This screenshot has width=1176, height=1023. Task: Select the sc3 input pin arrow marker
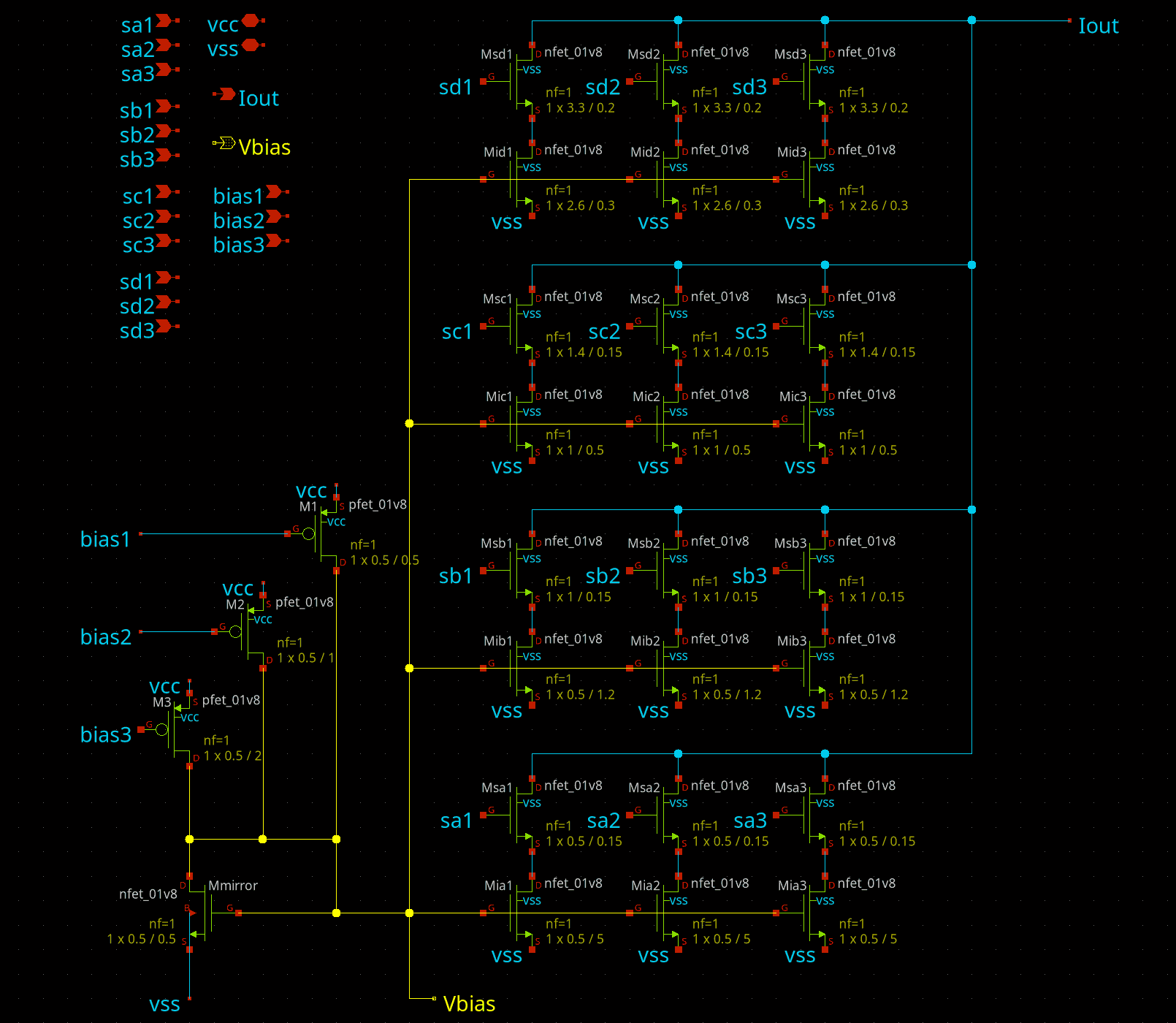point(164,240)
